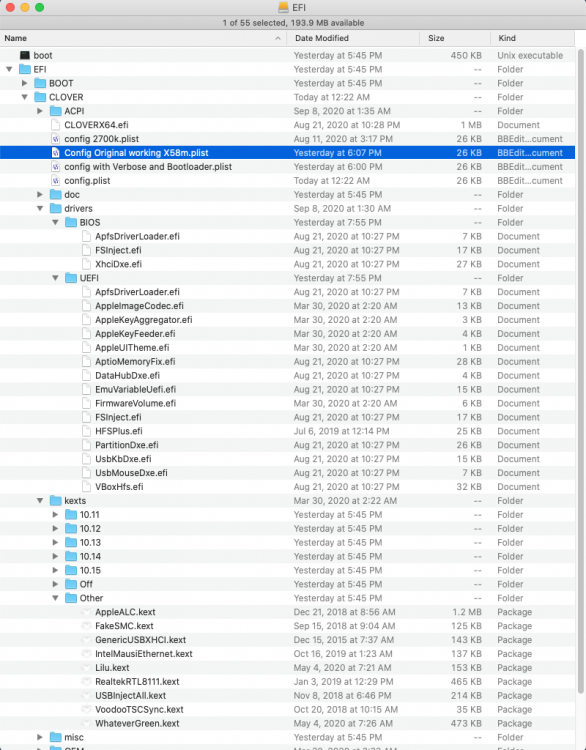Select UsbKbDxe.efi file
This screenshot has height=750, width=586.
(x=287, y=459)
